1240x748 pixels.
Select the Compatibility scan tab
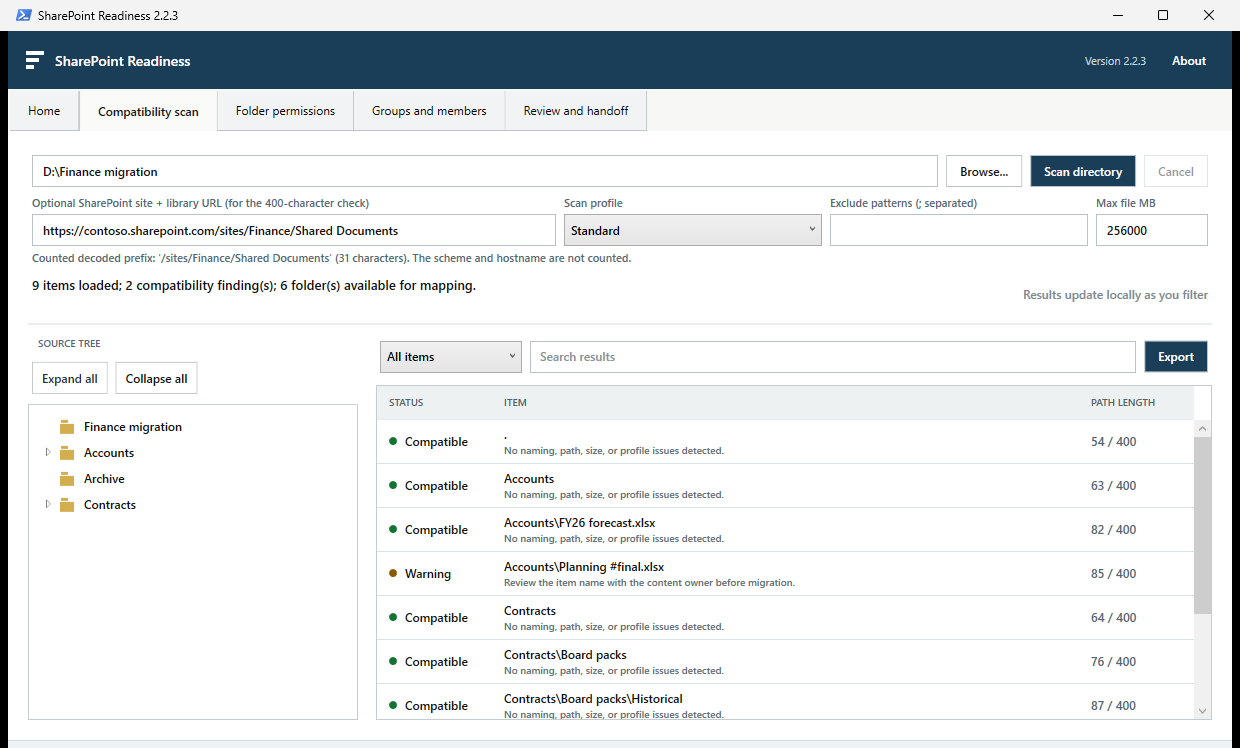pyautogui.click(x=148, y=112)
